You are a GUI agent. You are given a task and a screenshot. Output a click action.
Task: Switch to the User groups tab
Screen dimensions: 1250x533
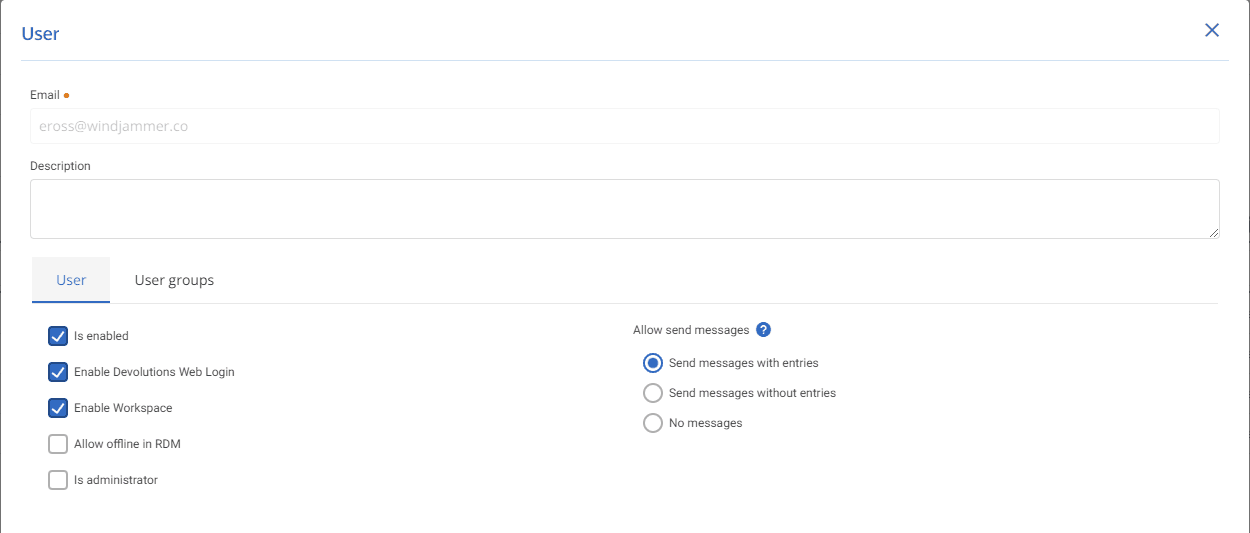(174, 280)
